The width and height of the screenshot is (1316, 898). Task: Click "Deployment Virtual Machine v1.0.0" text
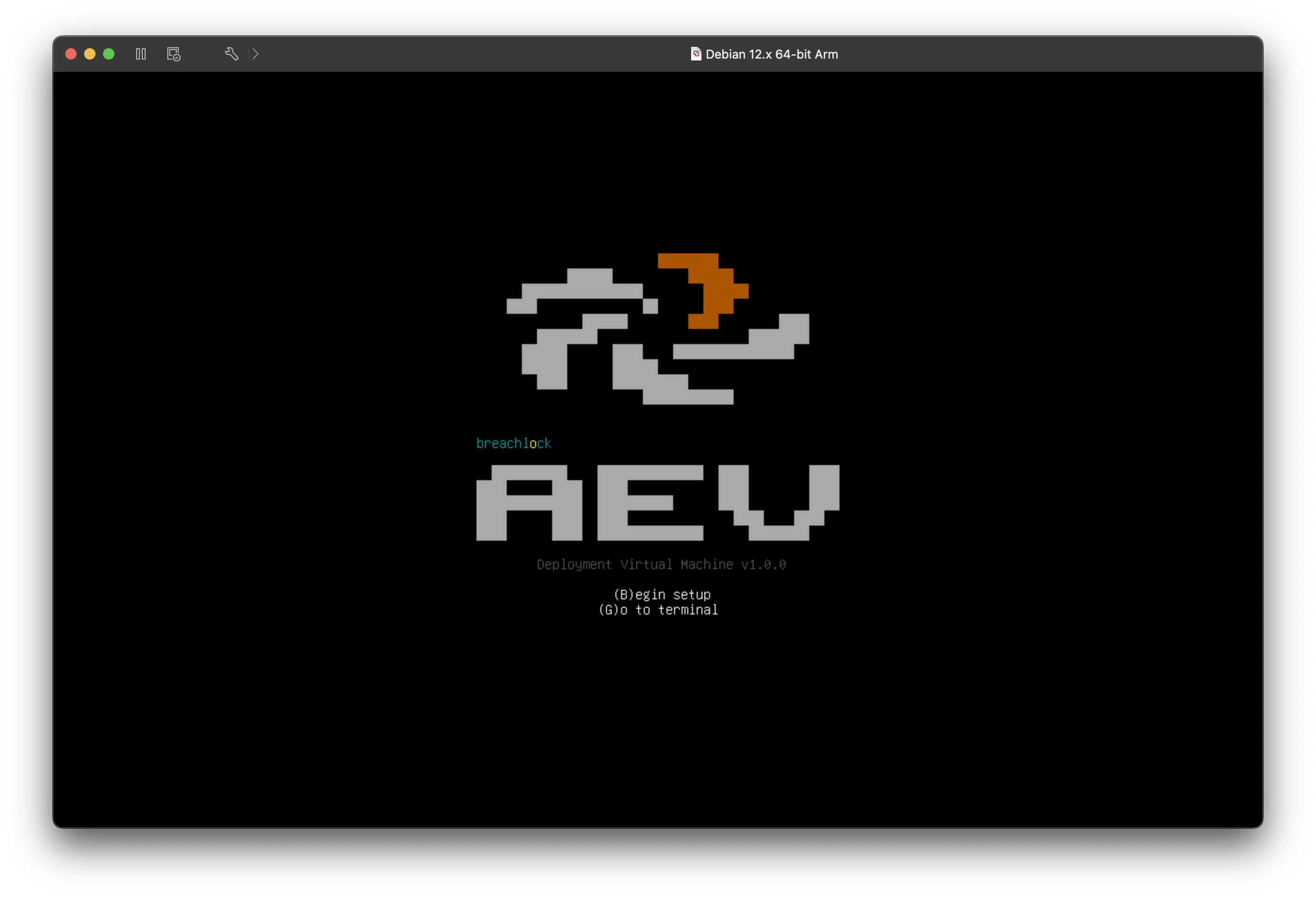[661, 564]
